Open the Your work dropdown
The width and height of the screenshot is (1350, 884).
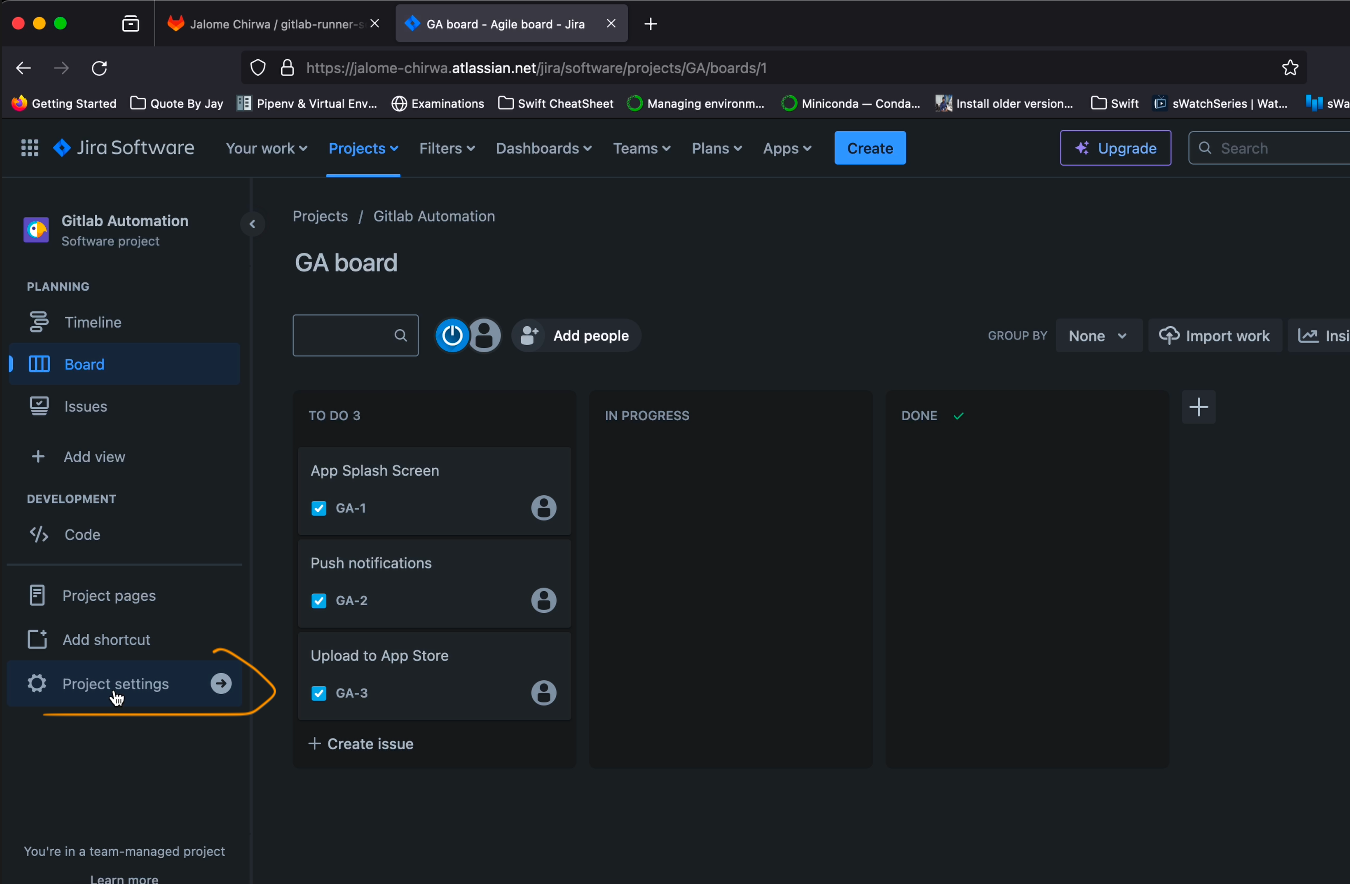266,148
